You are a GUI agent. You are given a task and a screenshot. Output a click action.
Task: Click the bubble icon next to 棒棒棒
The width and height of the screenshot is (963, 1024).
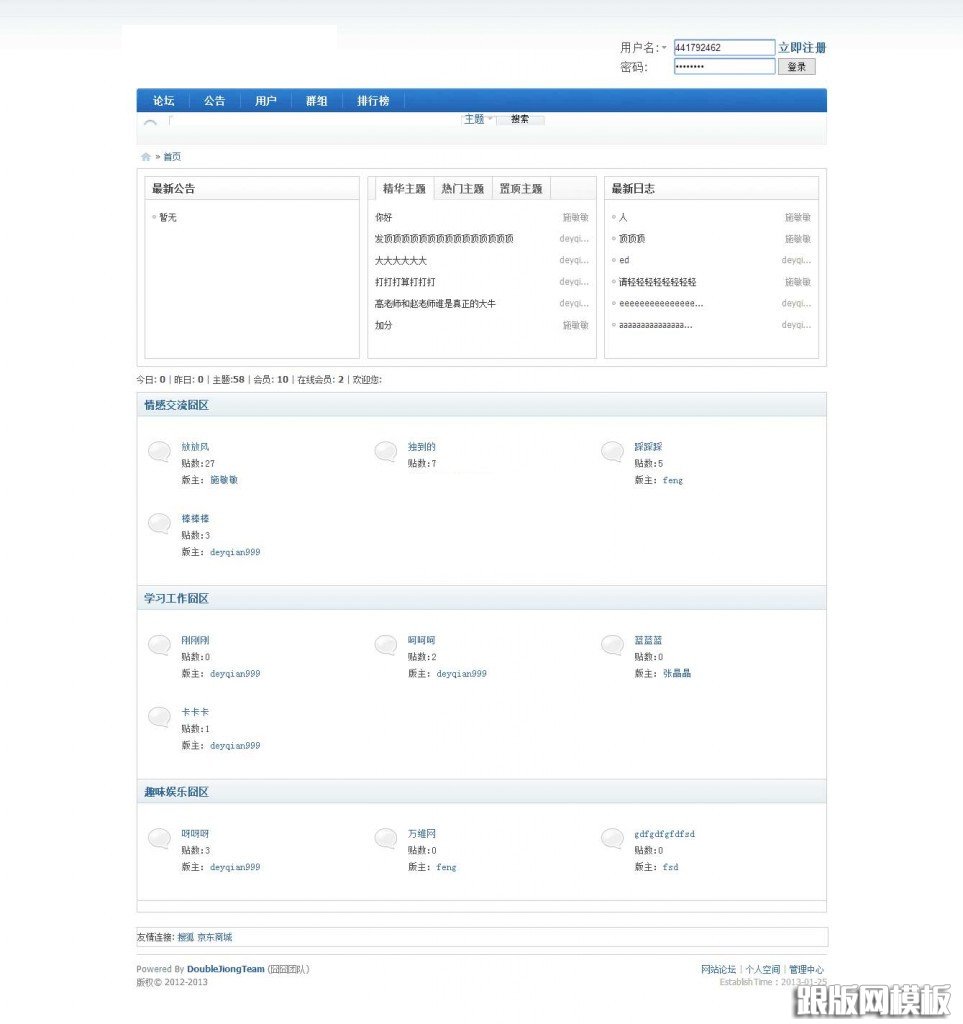click(159, 523)
